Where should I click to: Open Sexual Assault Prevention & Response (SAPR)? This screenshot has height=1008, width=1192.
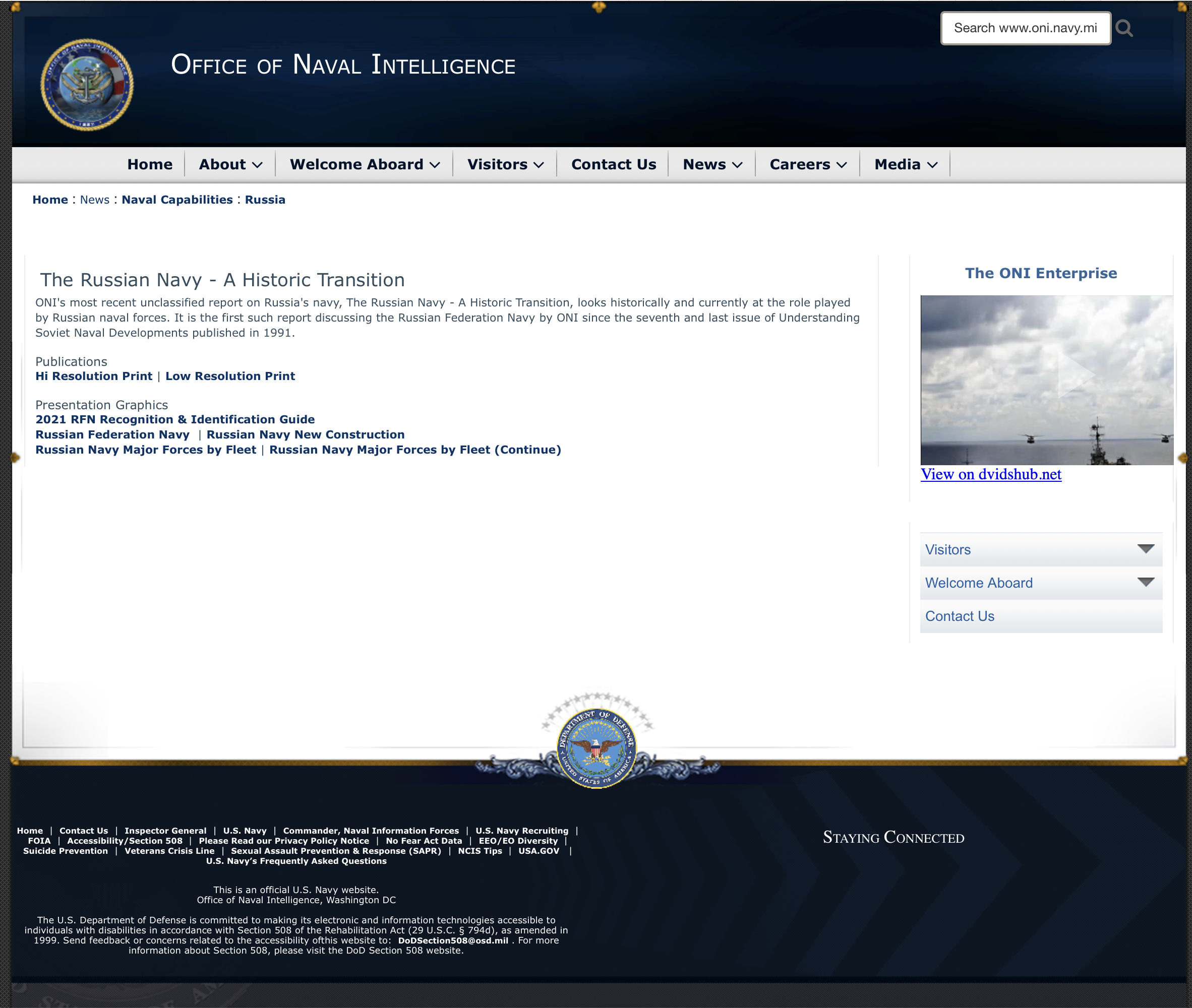pos(336,851)
